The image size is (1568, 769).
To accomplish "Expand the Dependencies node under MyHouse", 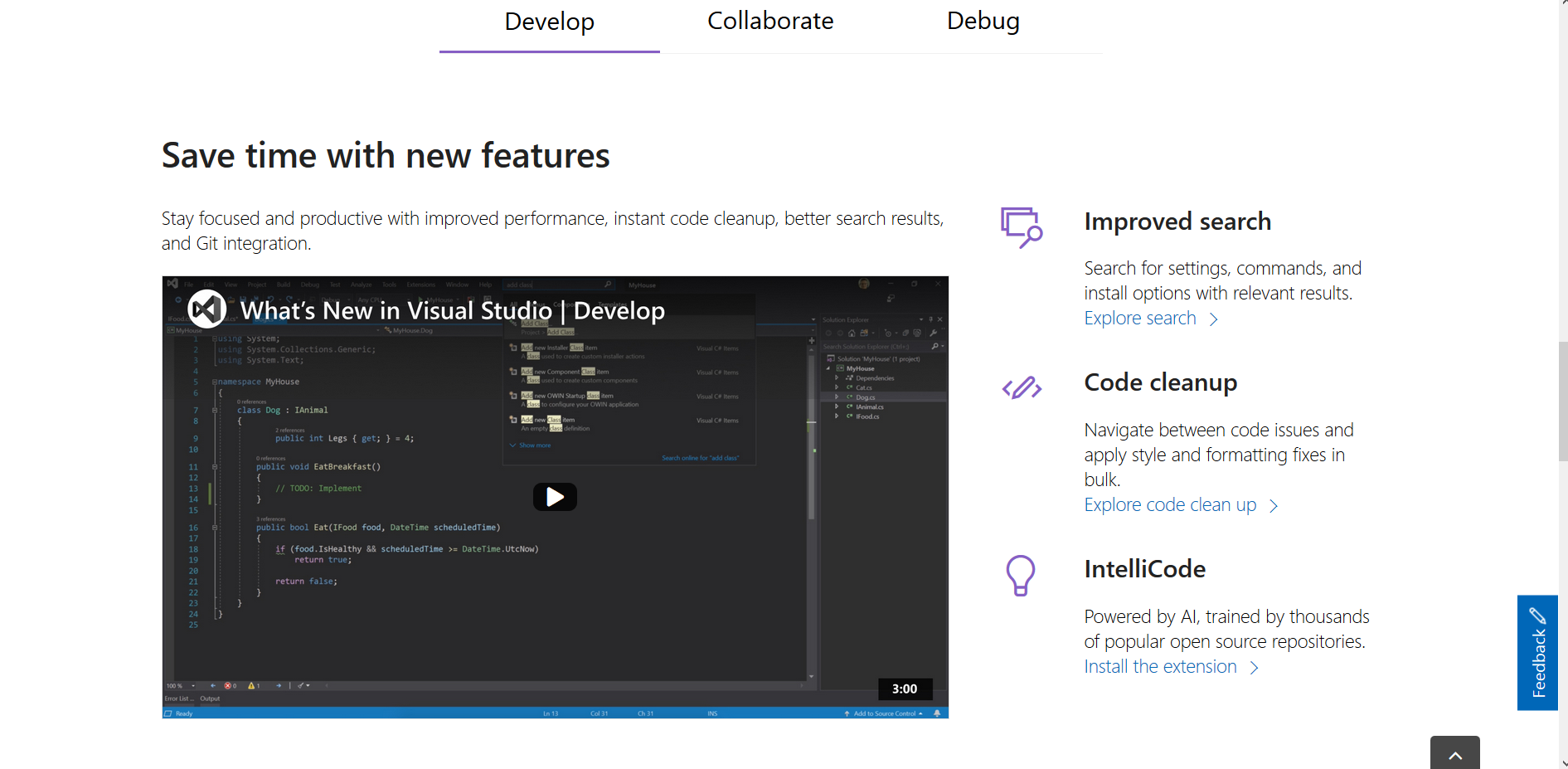I will pos(837,377).
